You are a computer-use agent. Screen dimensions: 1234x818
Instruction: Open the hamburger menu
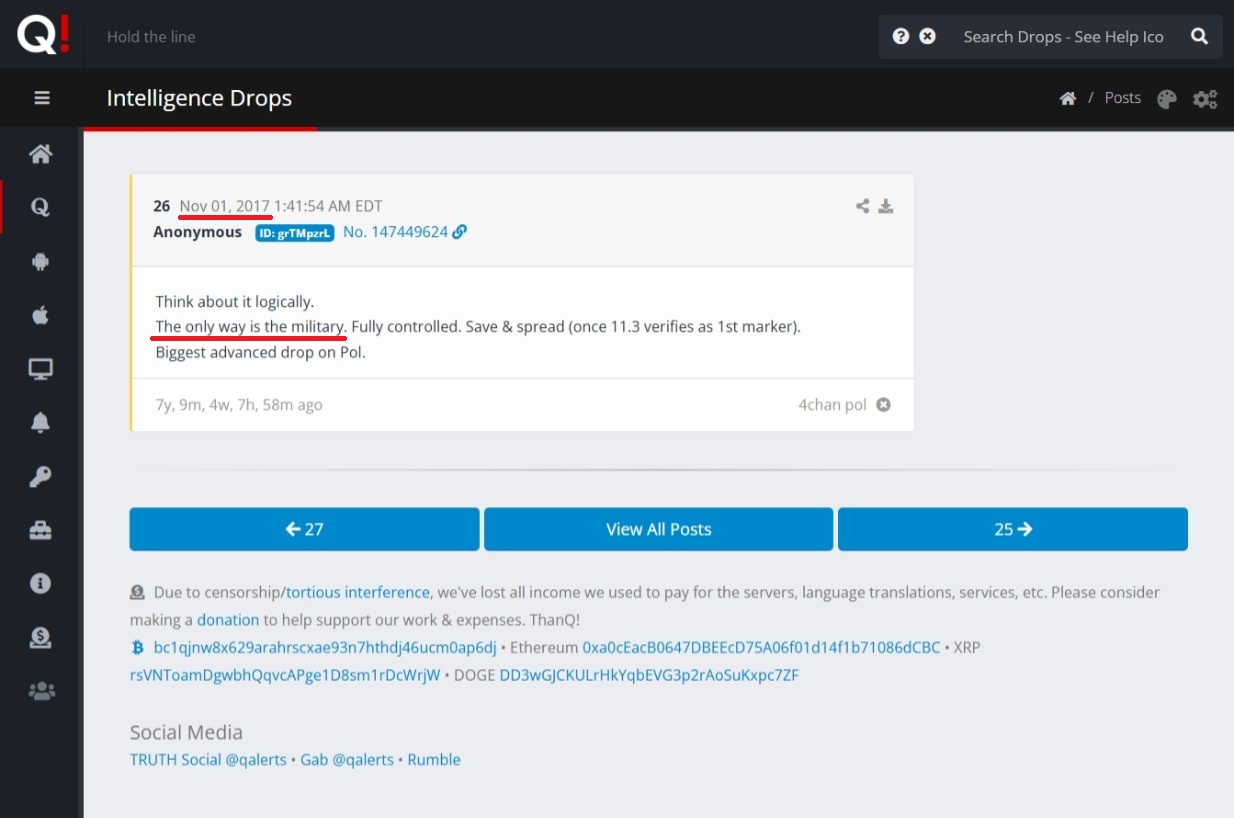tap(41, 98)
